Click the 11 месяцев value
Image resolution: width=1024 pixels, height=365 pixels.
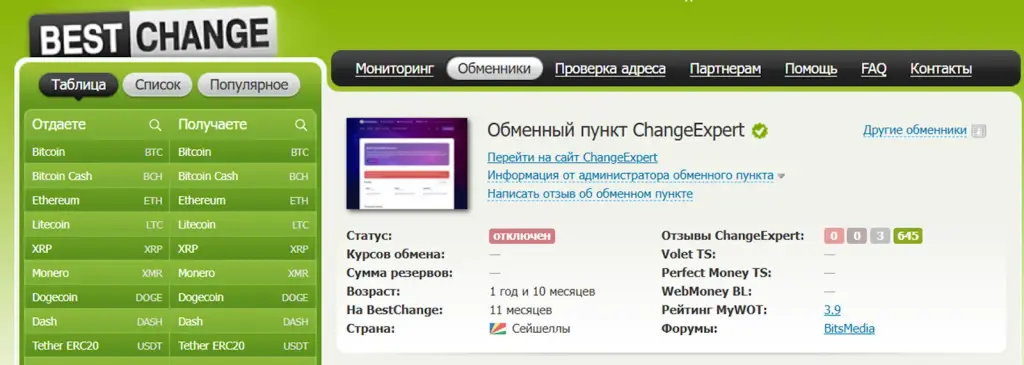pyautogui.click(x=520, y=309)
